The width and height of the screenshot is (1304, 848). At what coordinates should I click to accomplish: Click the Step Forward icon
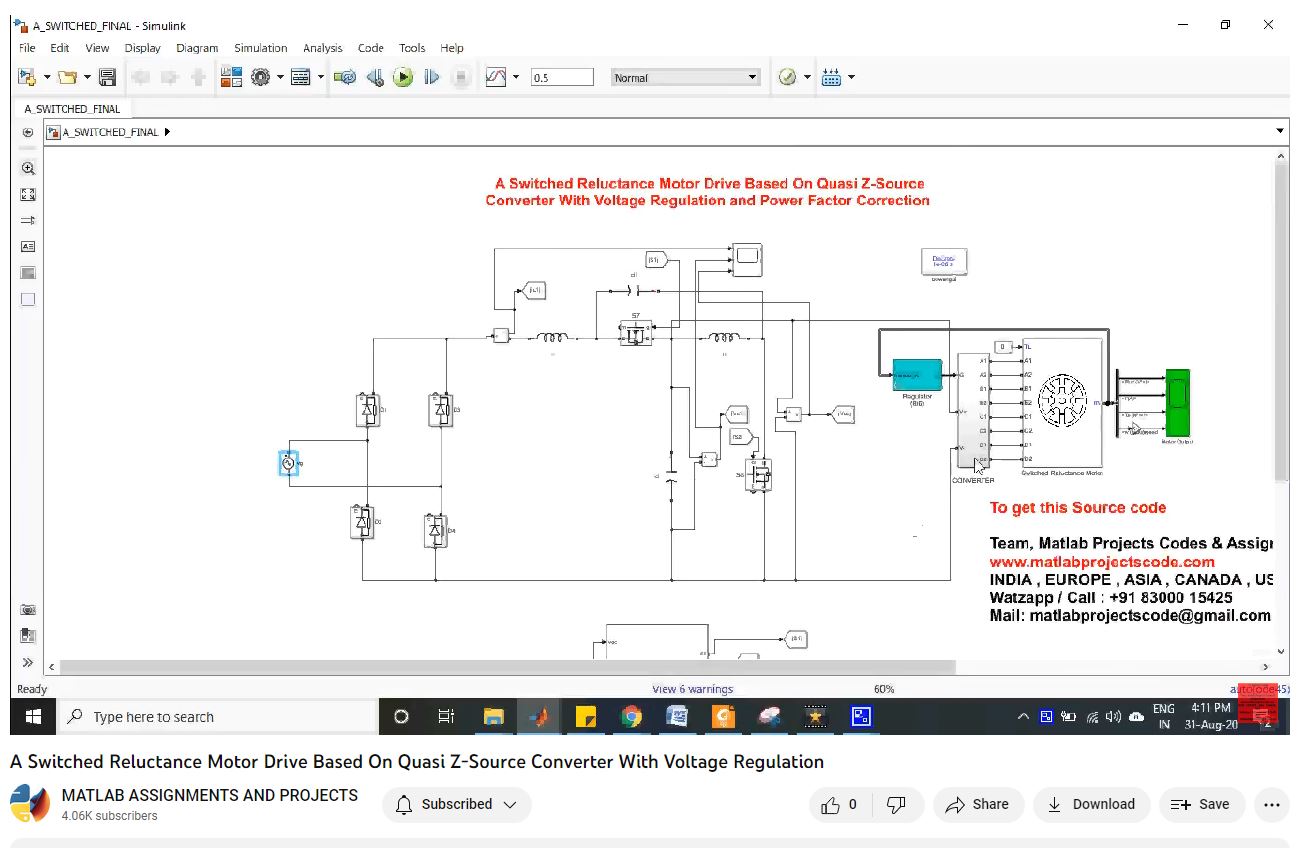coord(432,77)
